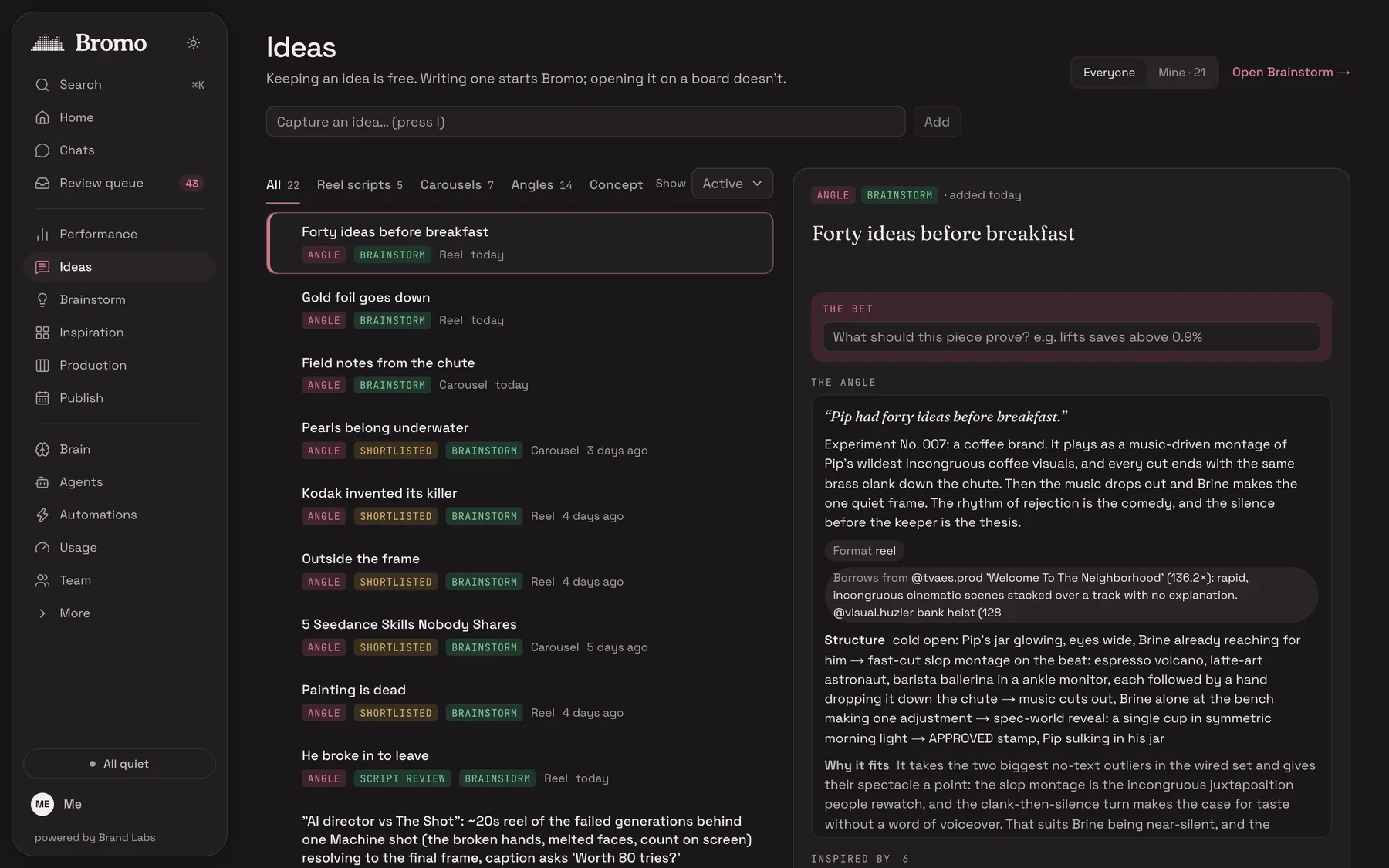This screenshot has width=1389, height=868.
Task: Select the Field notes from the chute idea
Action: [x=520, y=373]
